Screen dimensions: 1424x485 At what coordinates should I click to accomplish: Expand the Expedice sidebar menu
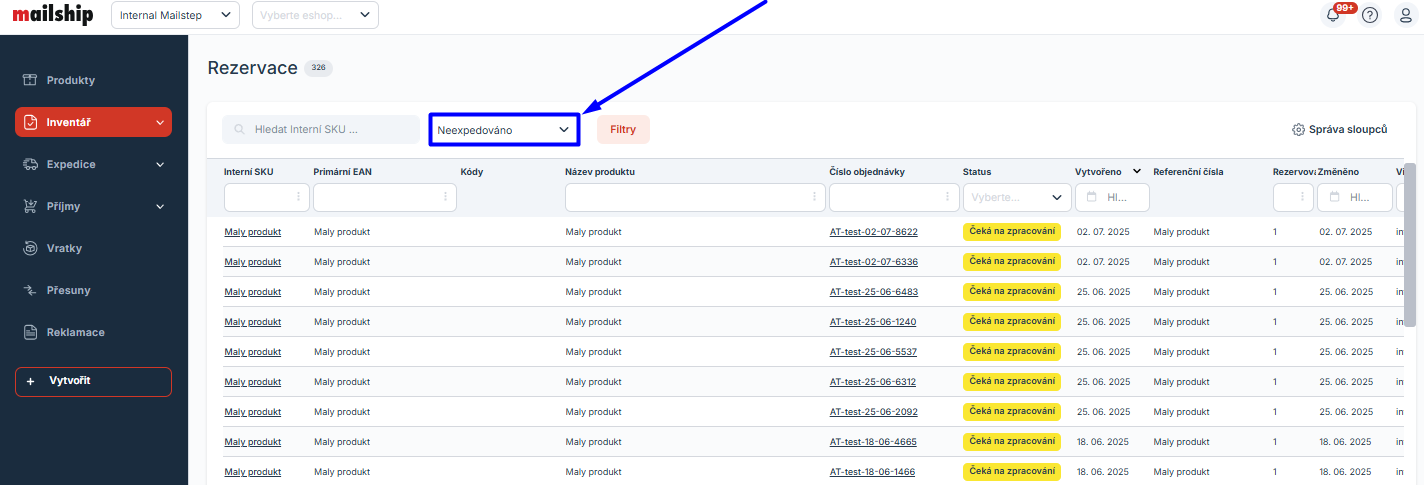[x=93, y=164]
